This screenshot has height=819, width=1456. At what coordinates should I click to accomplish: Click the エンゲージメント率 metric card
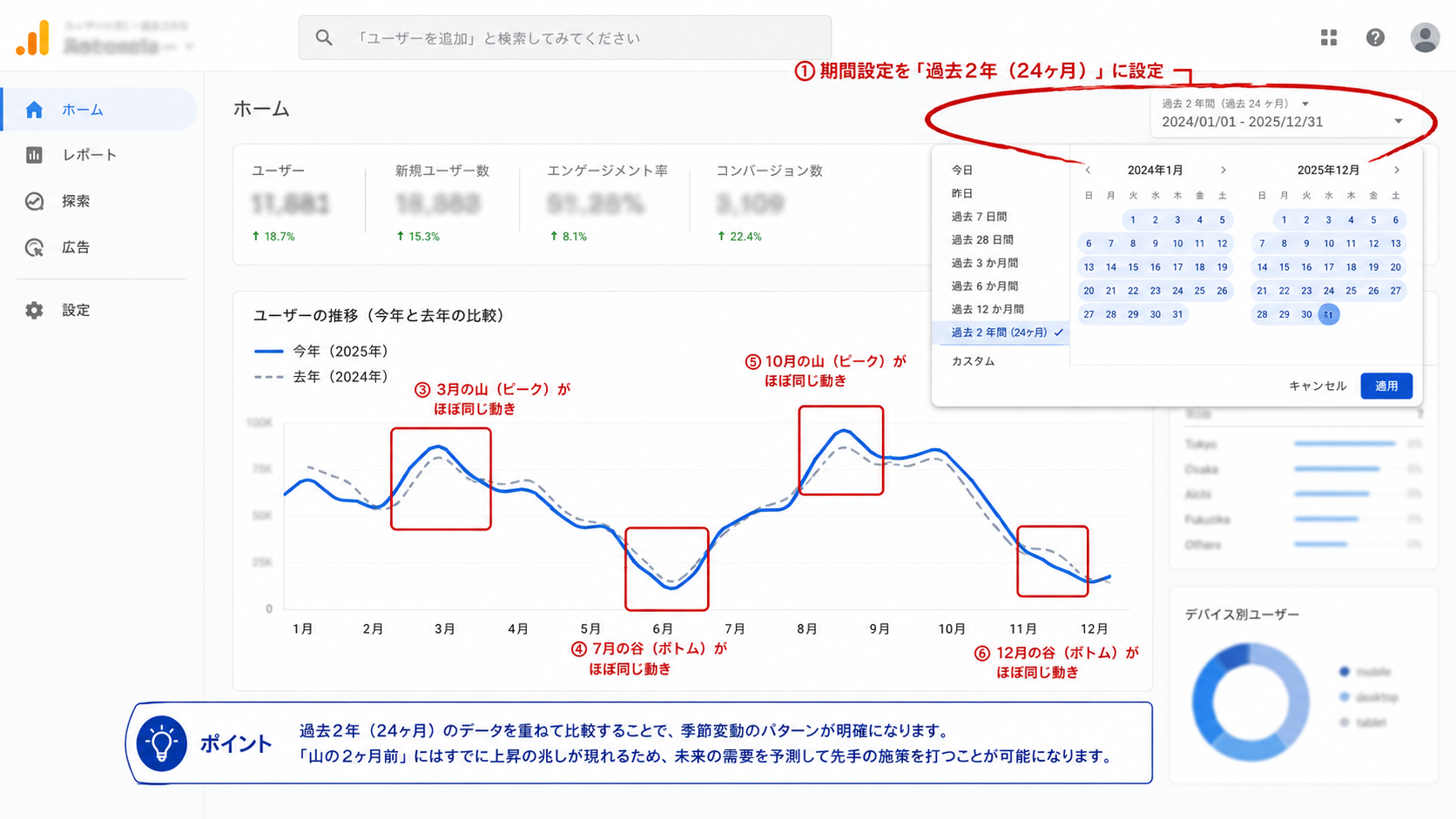(x=607, y=205)
